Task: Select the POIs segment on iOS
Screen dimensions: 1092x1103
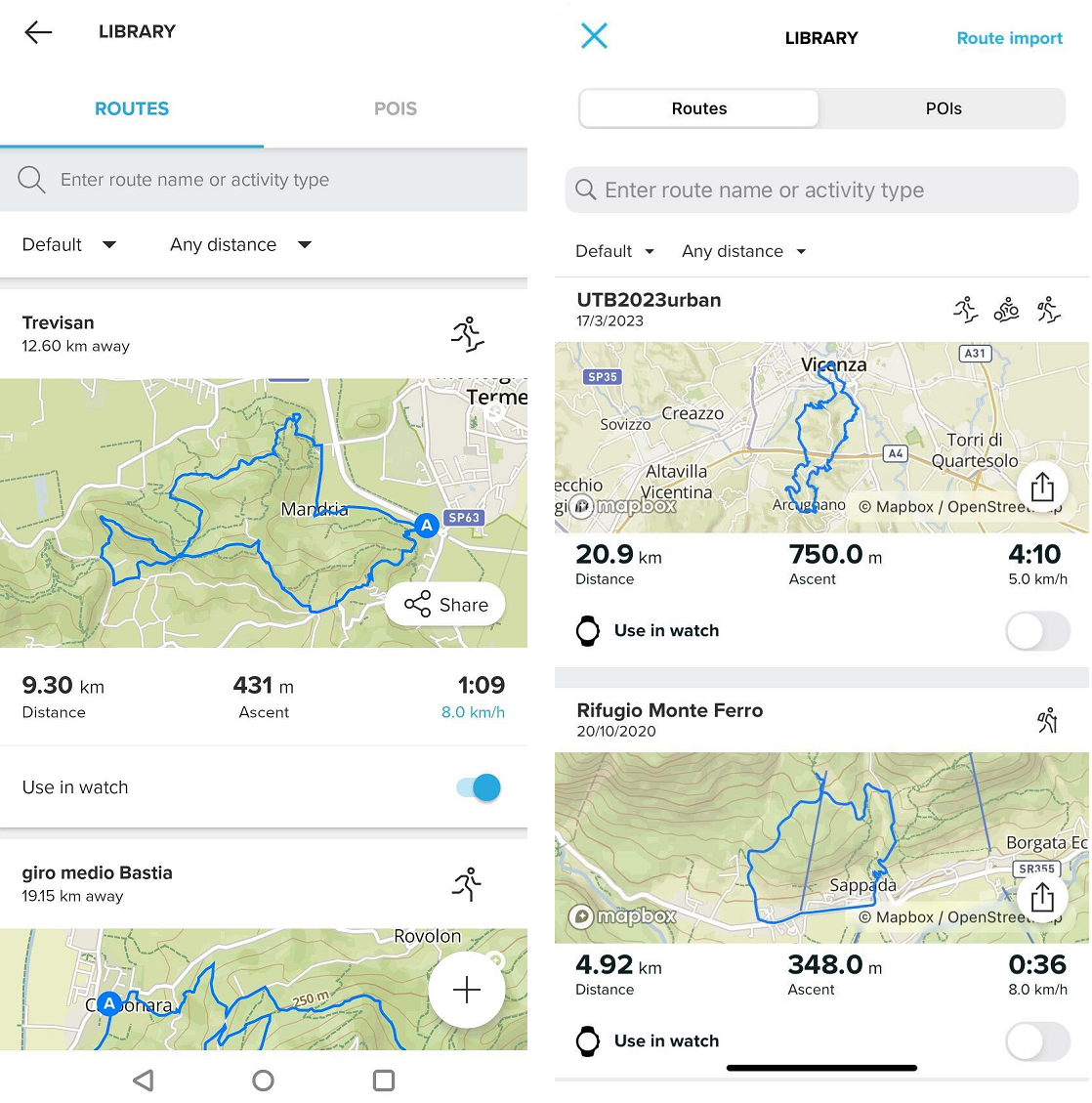Action: (x=943, y=108)
